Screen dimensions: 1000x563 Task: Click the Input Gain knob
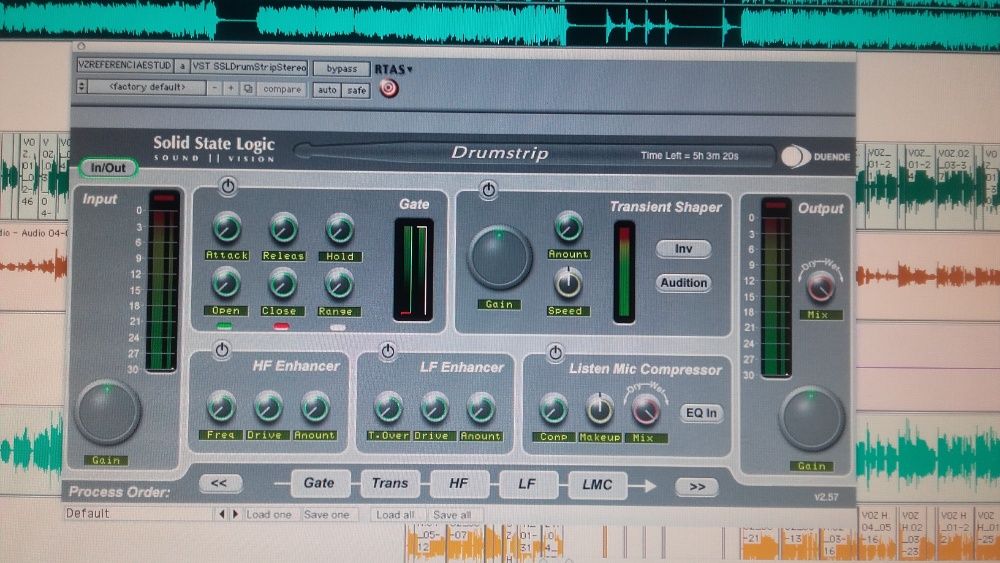(107, 412)
